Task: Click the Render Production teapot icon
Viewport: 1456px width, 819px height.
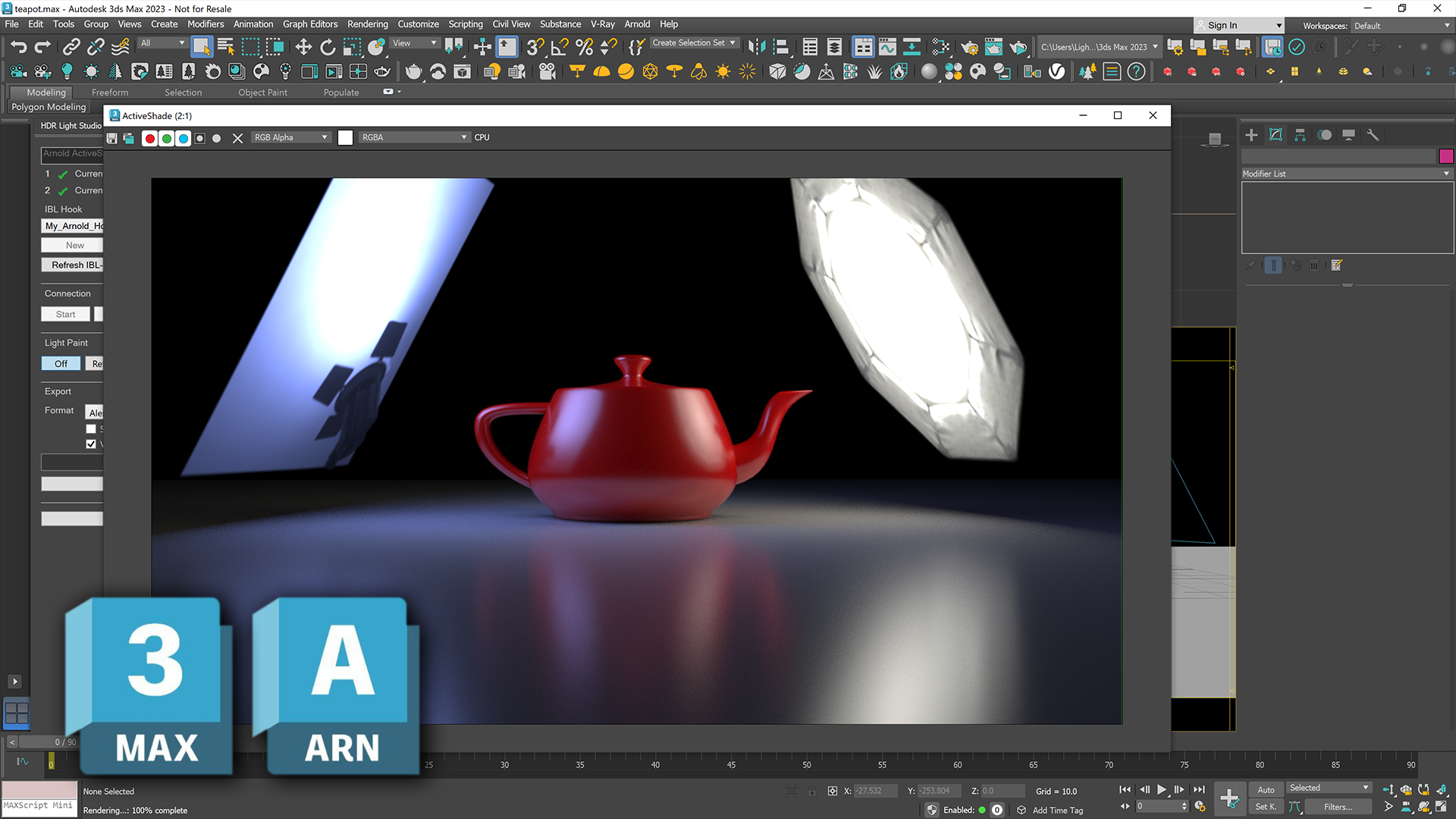Action: coord(1018,47)
